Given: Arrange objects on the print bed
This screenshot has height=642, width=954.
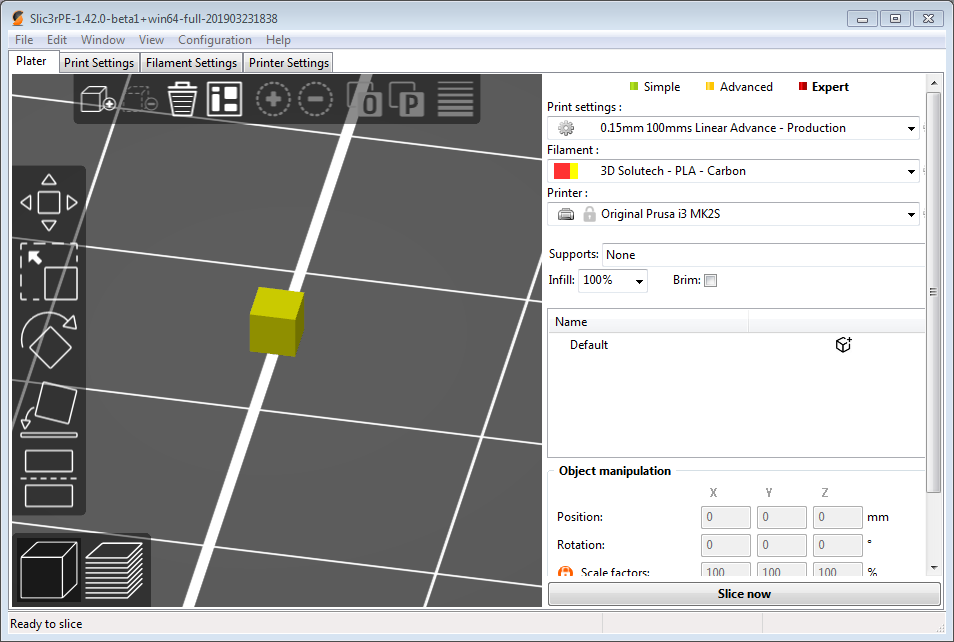Looking at the screenshot, I should (x=224, y=99).
